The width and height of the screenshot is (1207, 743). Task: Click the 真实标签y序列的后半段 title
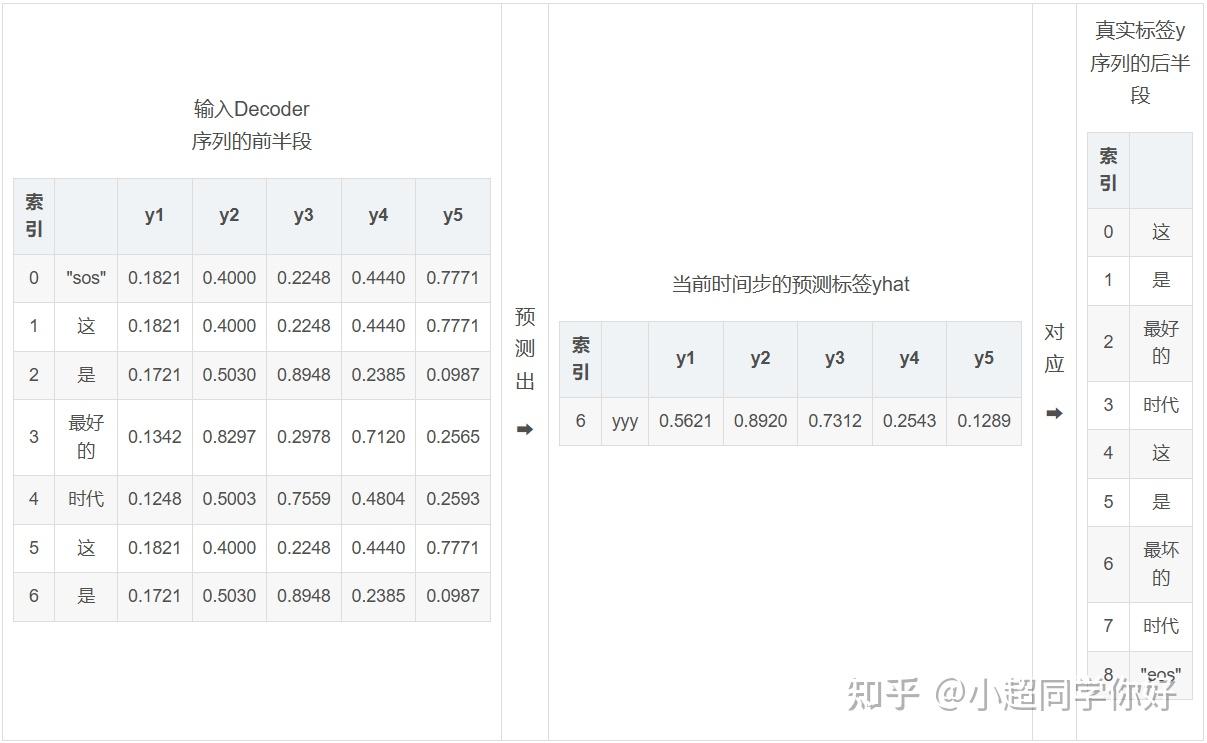[x=1140, y=63]
